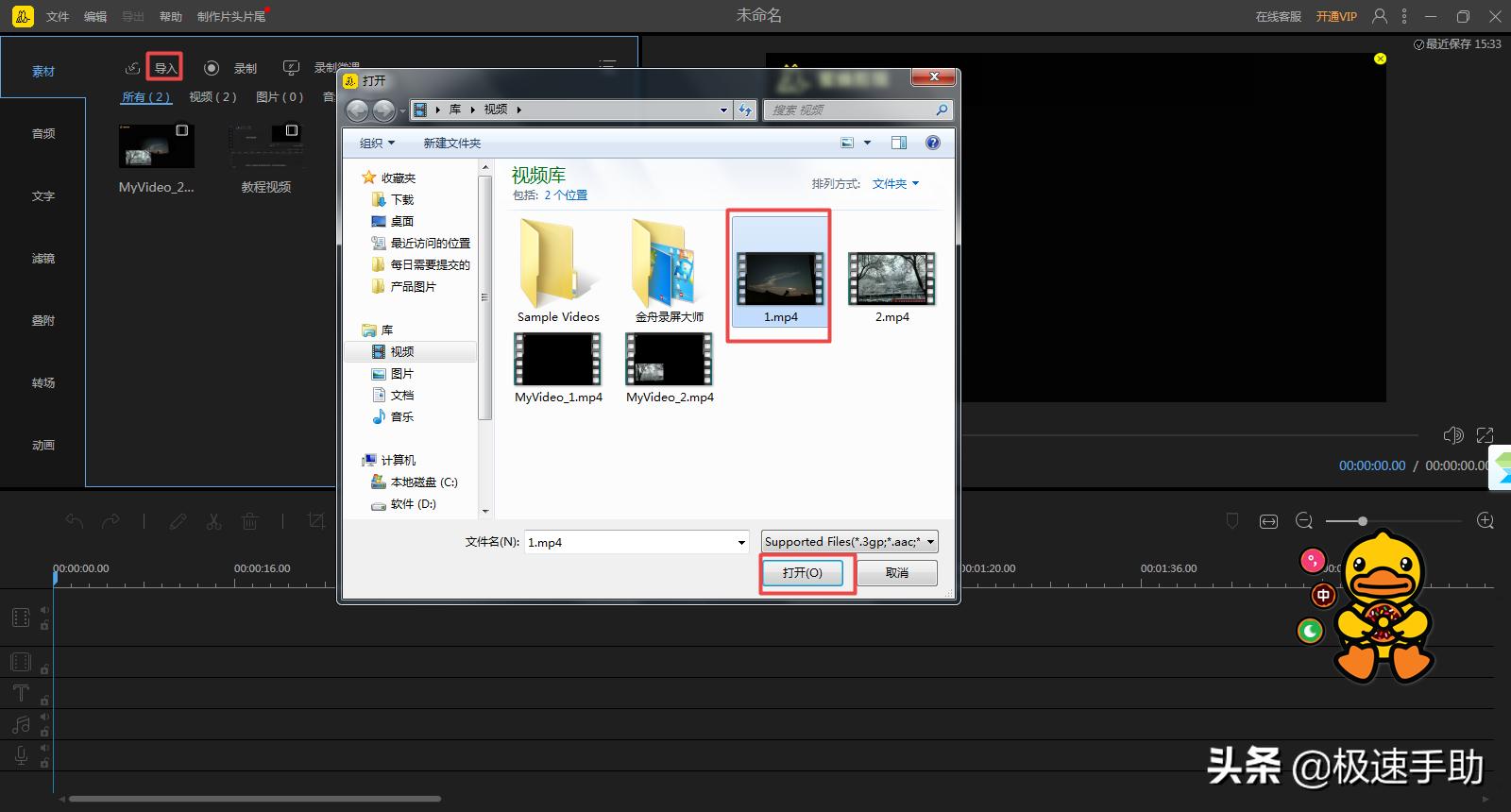Viewport: 1511px width, 812px height.
Task: Switch to the 视频(2) materials tab
Action: click(212, 97)
